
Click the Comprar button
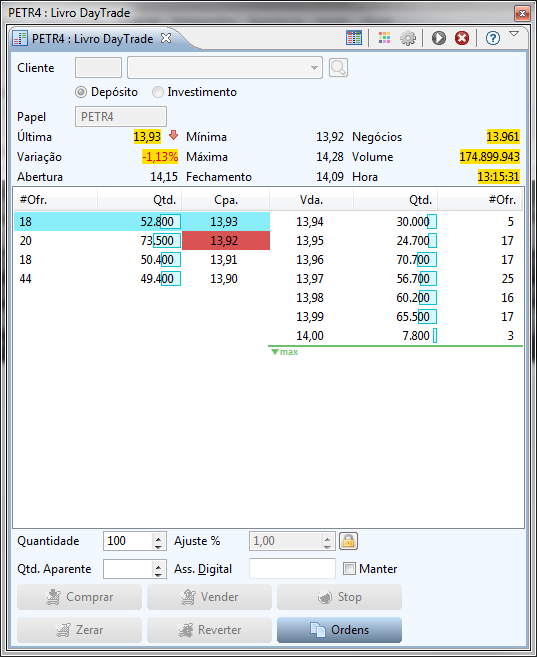(80, 597)
